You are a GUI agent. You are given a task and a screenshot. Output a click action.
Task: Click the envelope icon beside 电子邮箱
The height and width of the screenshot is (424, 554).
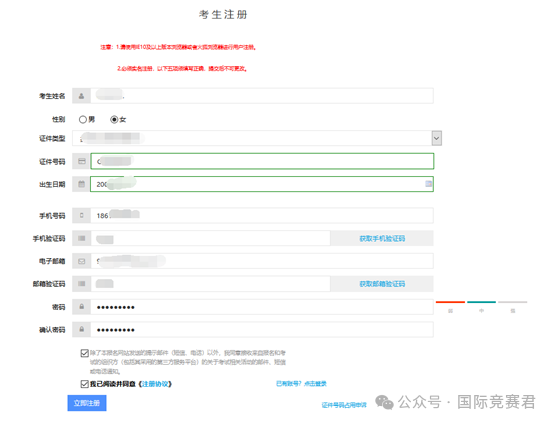point(82,261)
